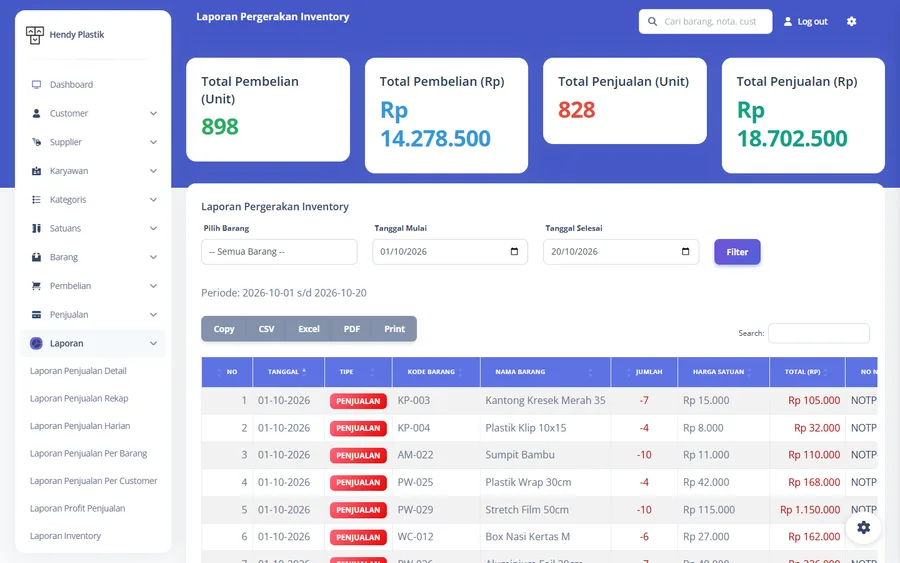Click the Customer person icon

(36, 113)
